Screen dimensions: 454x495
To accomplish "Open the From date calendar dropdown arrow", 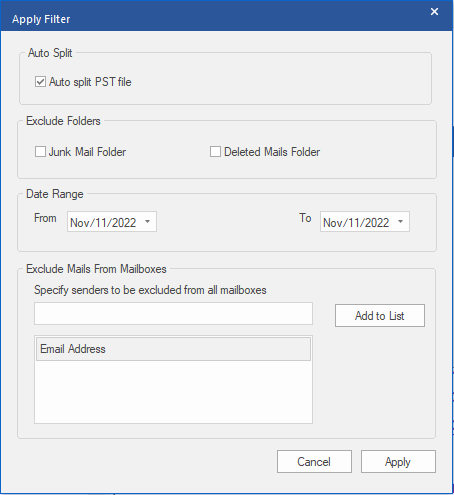I will coord(147,222).
